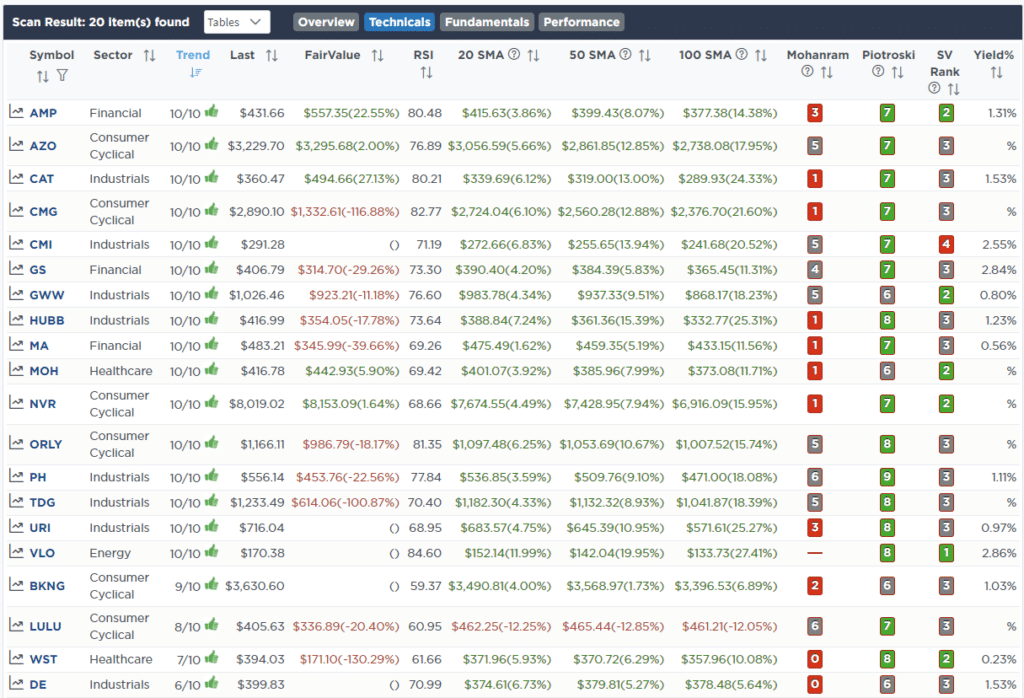Click the thumbs-up icon for HUBB
The height and width of the screenshot is (698, 1024).
(211, 319)
